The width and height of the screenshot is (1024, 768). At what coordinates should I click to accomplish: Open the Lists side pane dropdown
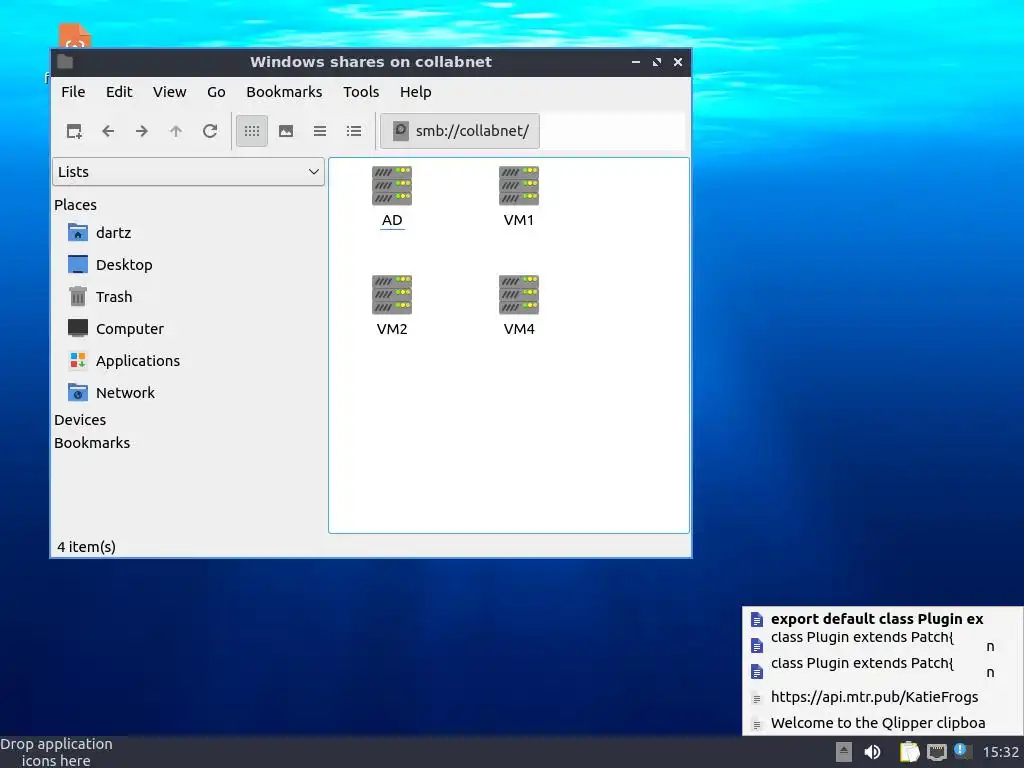(188, 172)
